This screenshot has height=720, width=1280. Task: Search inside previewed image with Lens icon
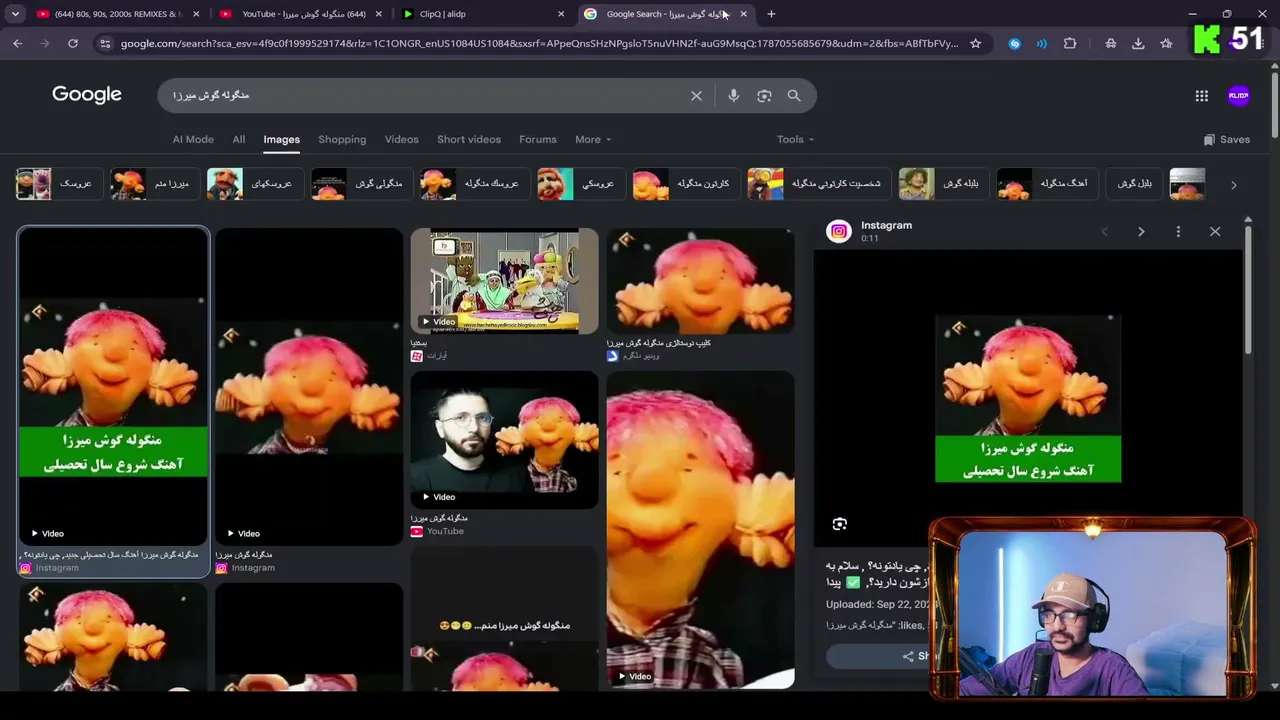pyautogui.click(x=840, y=524)
